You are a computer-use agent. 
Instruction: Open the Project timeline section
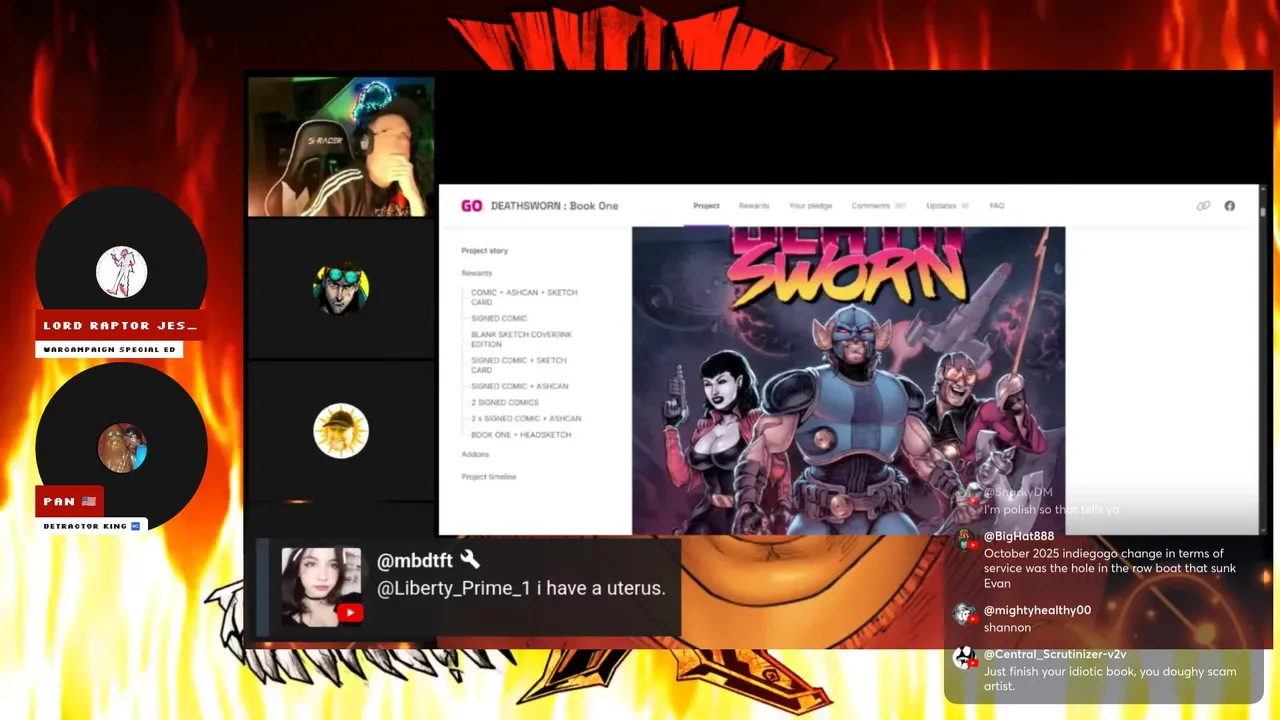[x=489, y=477]
